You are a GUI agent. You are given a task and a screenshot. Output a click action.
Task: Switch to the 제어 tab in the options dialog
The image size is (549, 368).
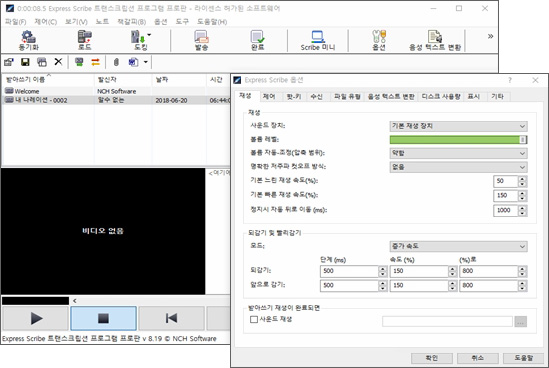(269, 97)
